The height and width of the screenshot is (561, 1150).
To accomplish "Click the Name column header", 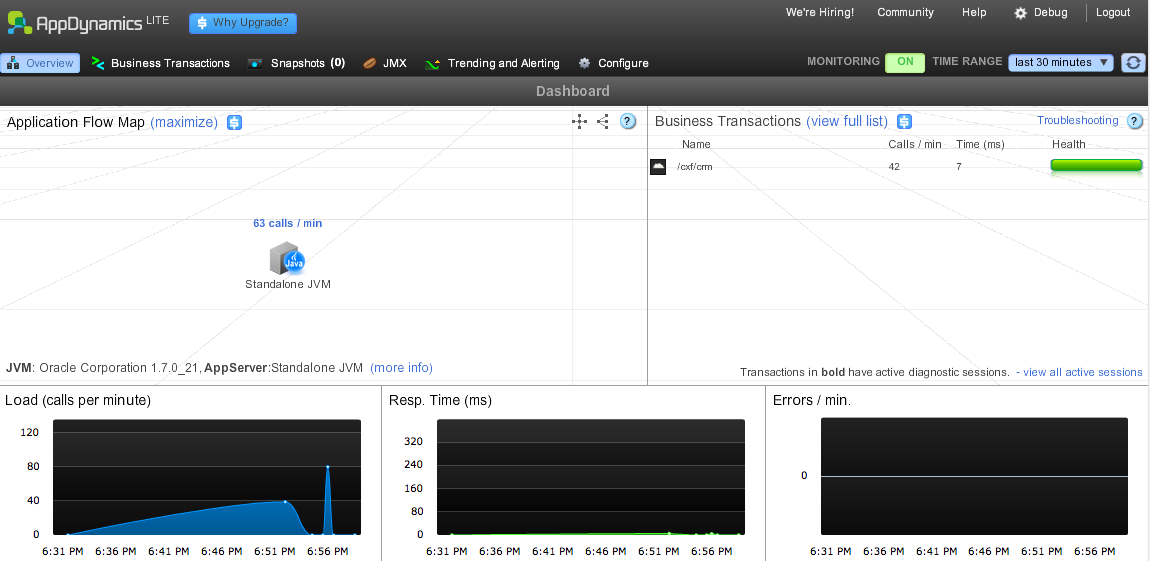I will [696, 144].
